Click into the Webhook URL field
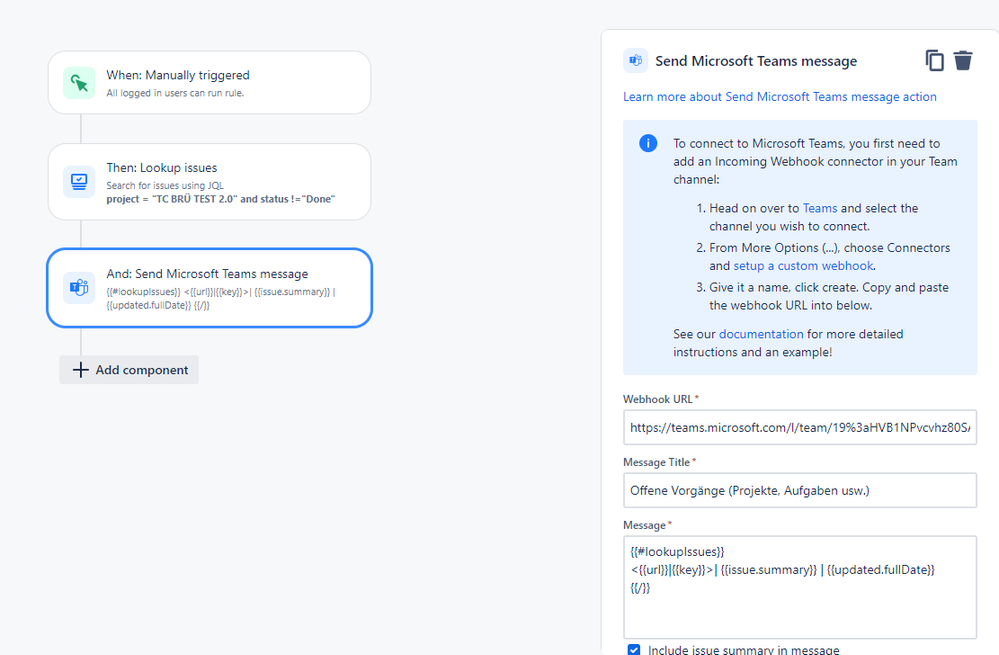Image resolution: width=999 pixels, height=655 pixels. [x=800, y=428]
